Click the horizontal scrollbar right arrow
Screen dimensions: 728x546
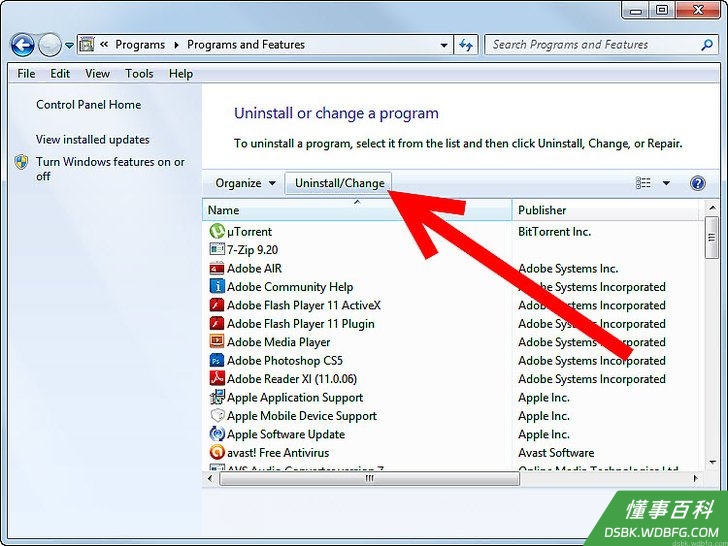[696, 478]
